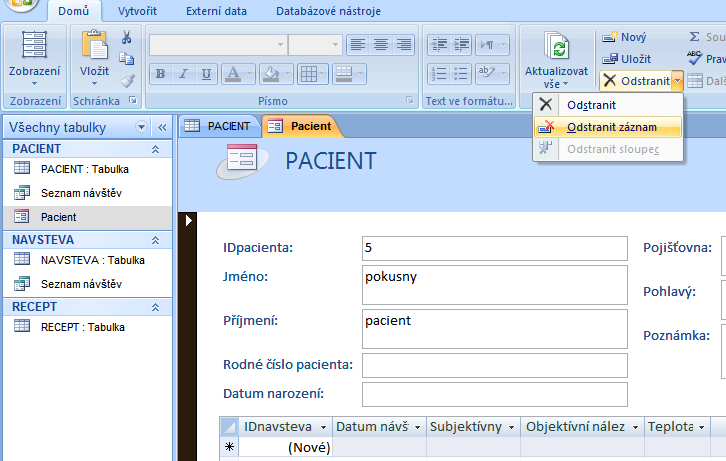This screenshot has height=461, width=726.
Task: Click the Datum narození field
Action: pos(494,394)
